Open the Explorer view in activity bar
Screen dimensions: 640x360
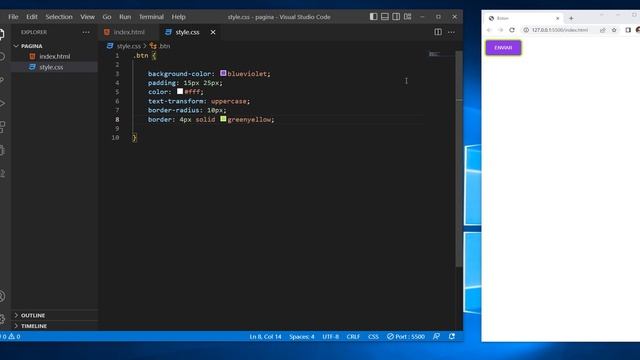2,34
